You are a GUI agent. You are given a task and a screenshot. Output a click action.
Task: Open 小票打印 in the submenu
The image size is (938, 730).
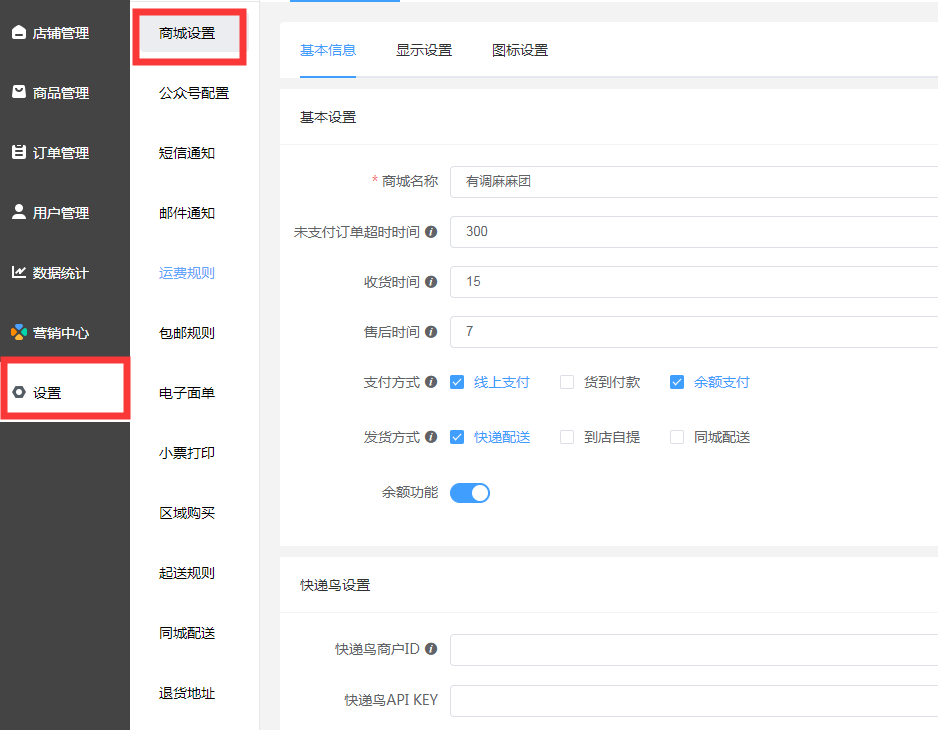187,453
